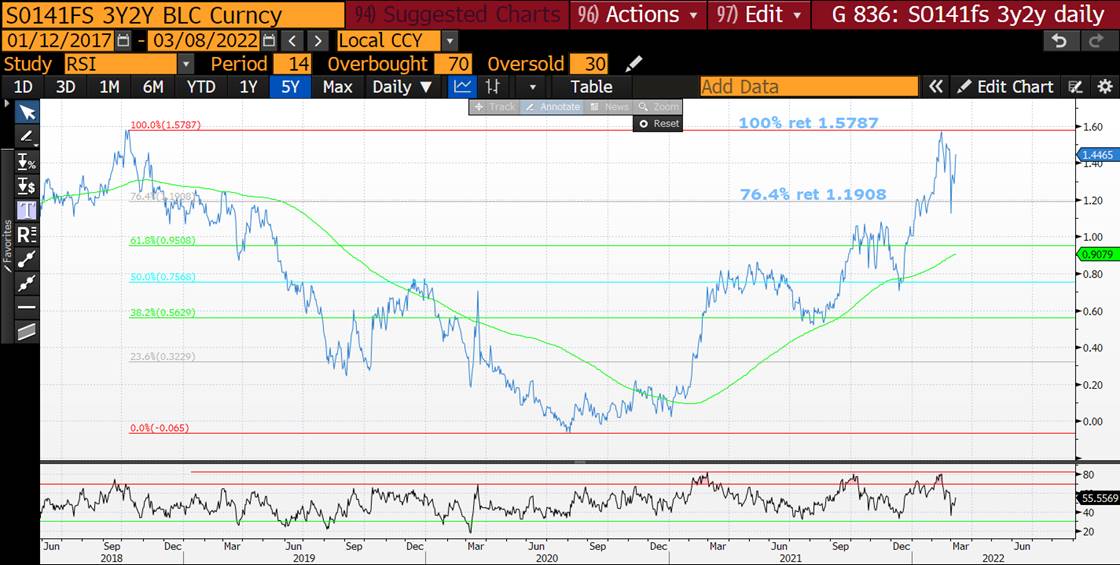This screenshot has height=565, width=1120.
Task: Open the Edit menu
Action: 759,14
